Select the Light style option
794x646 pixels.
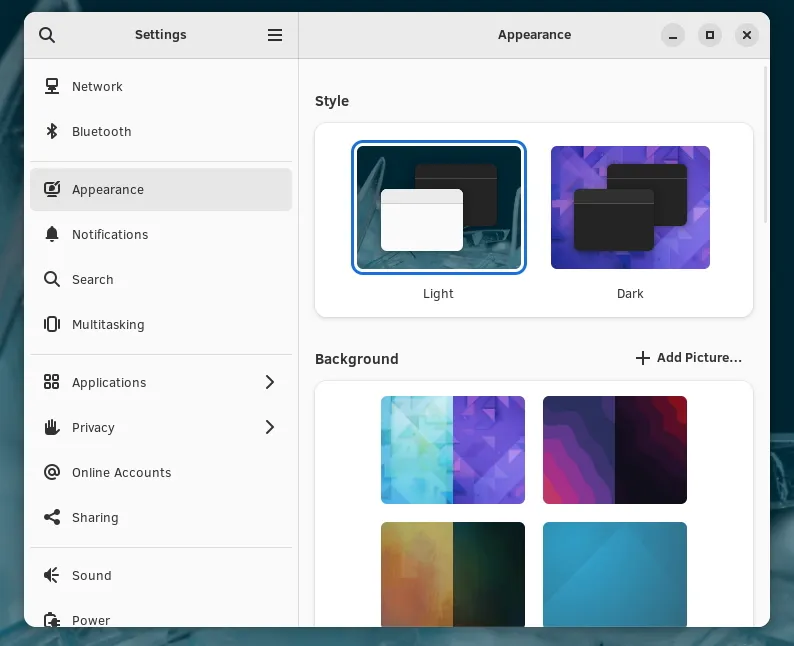pyautogui.click(x=438, y=208)
